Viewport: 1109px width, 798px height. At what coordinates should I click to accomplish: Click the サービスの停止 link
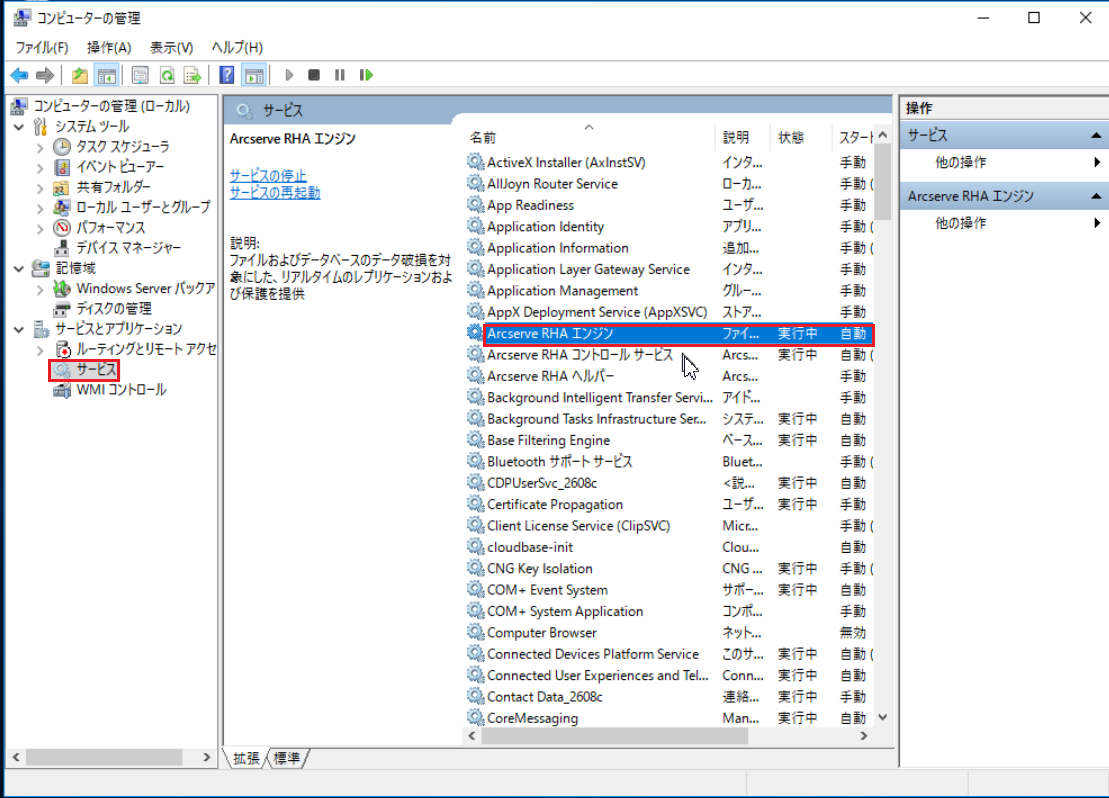point(268,177)
